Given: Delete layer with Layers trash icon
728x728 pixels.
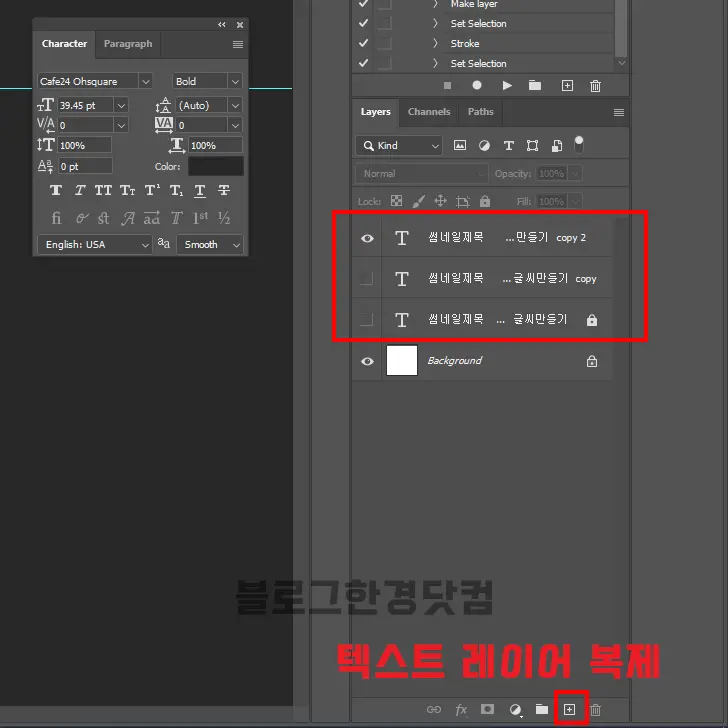Looking at the screenshot, I should (x=596, y=710).
